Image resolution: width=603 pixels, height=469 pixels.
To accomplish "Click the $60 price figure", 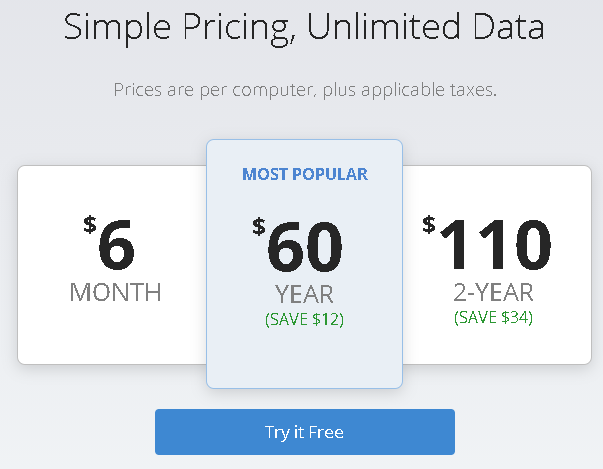I will 305,246.
